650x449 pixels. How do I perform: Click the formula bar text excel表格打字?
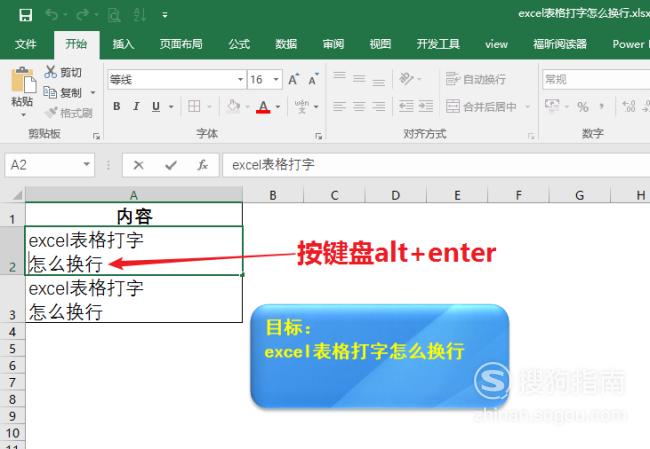(273, 165)
